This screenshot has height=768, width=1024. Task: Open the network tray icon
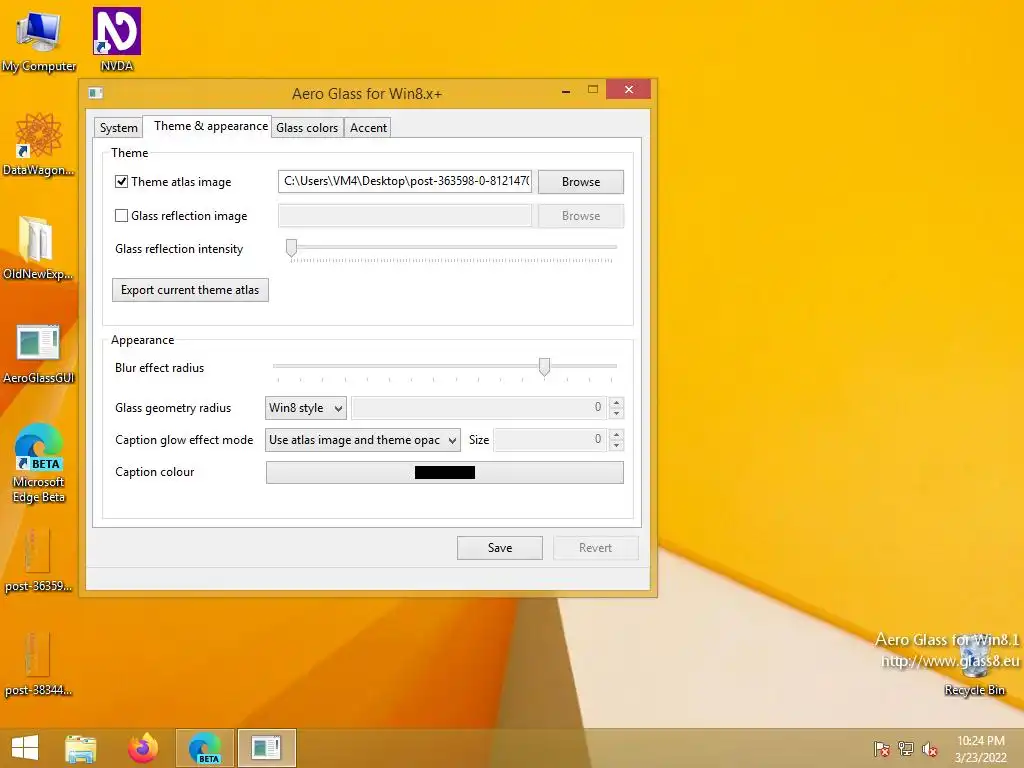(906, 748)
